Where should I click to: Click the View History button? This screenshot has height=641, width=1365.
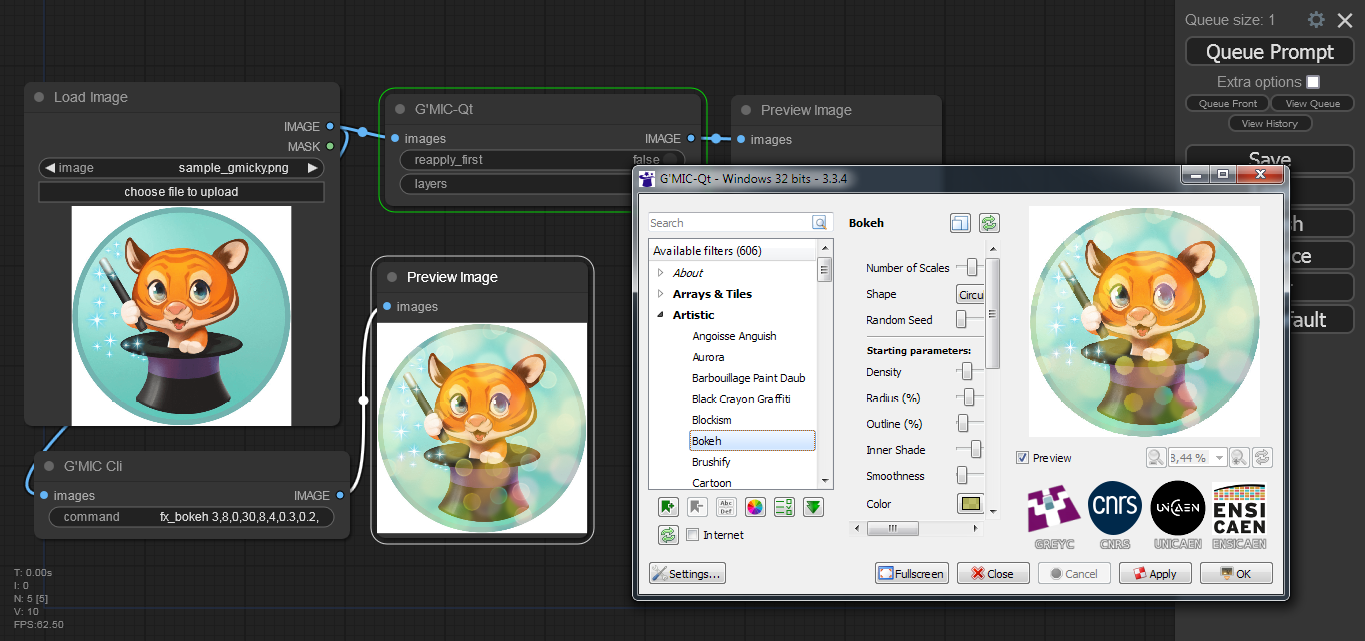[x=1269, y=123]
